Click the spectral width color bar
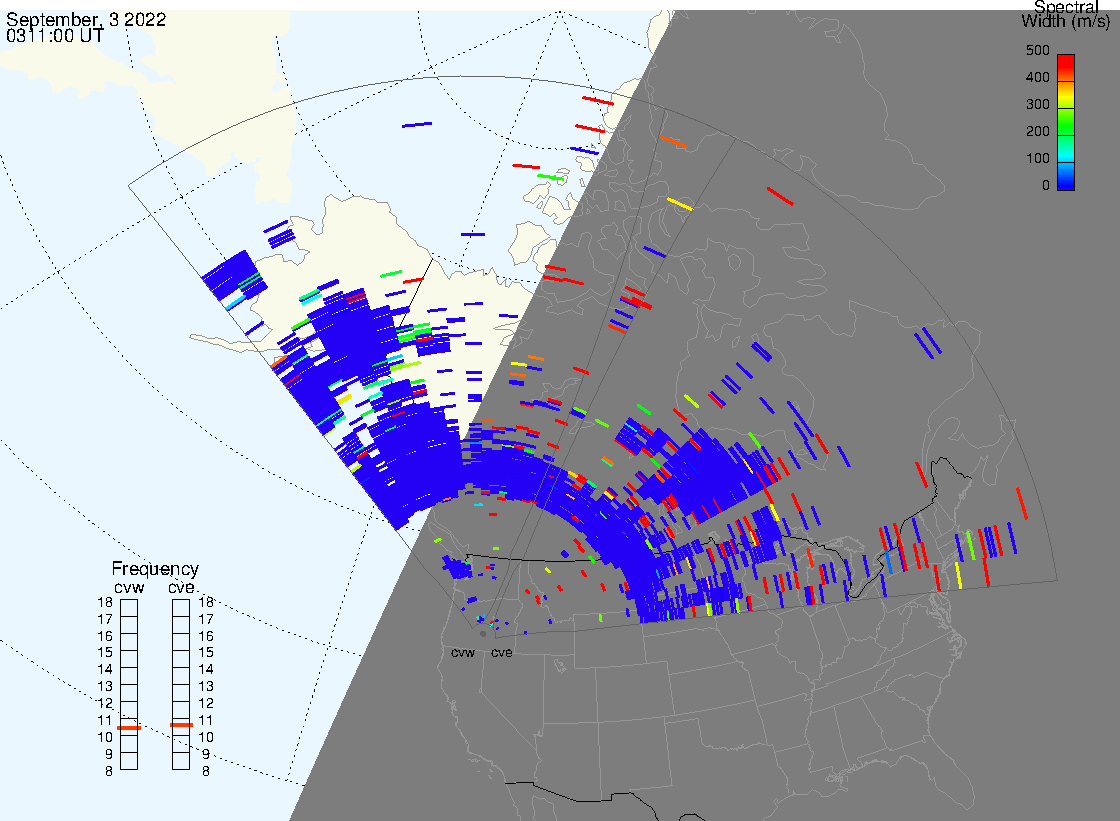This screenshot has height=821, width=1120. 1066,122
